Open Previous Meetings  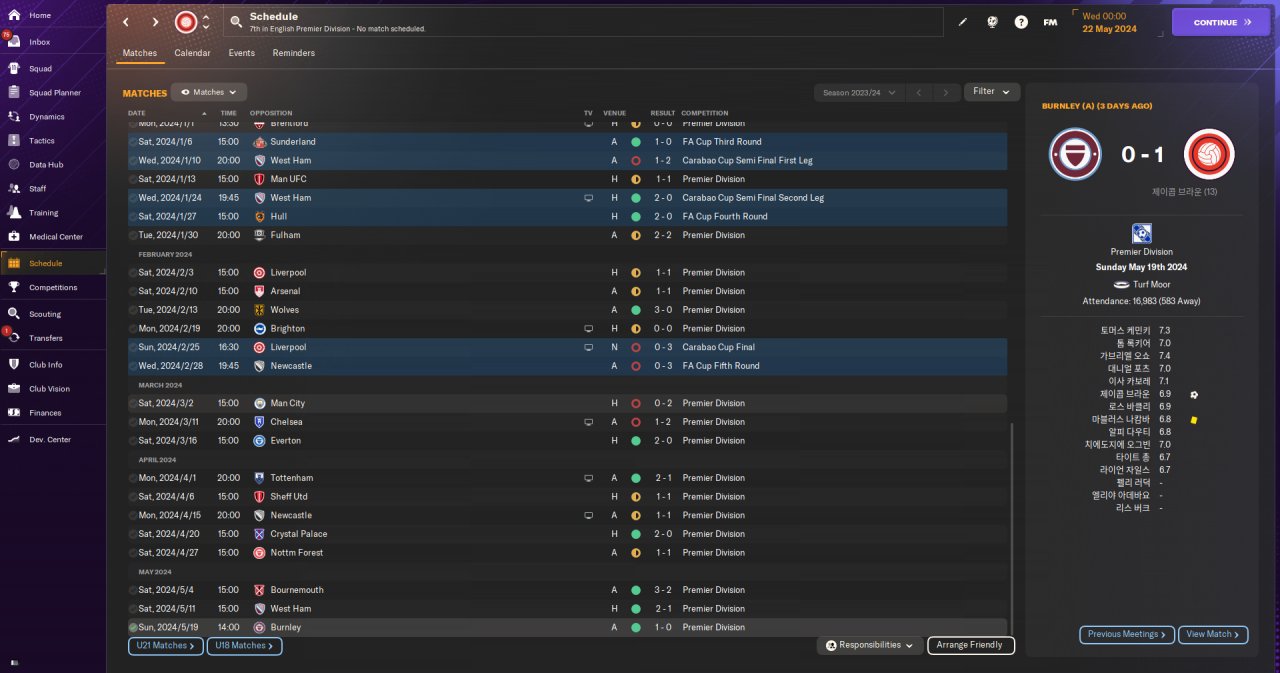(1127, 634)
